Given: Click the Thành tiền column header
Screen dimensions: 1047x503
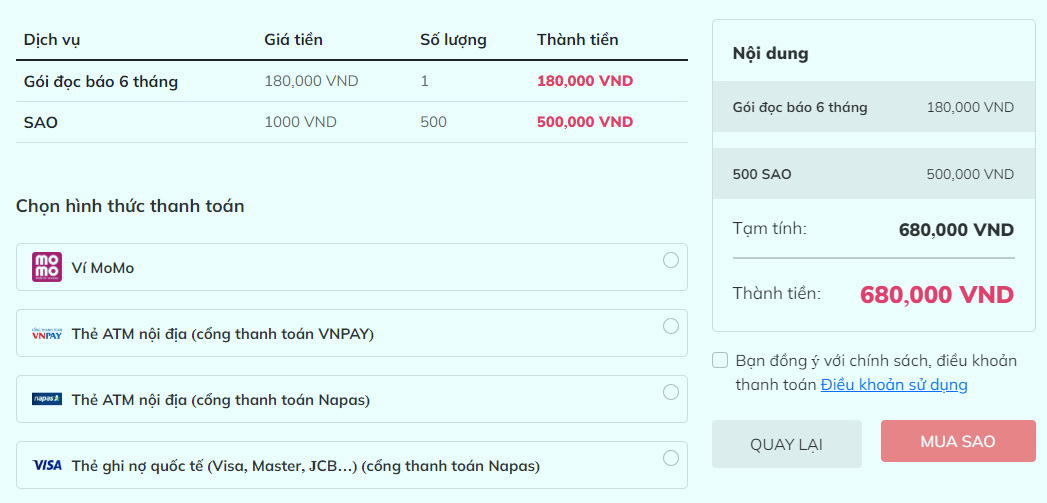Looking at the screenshot, I should pyautogui.click(x=578, y=39).
